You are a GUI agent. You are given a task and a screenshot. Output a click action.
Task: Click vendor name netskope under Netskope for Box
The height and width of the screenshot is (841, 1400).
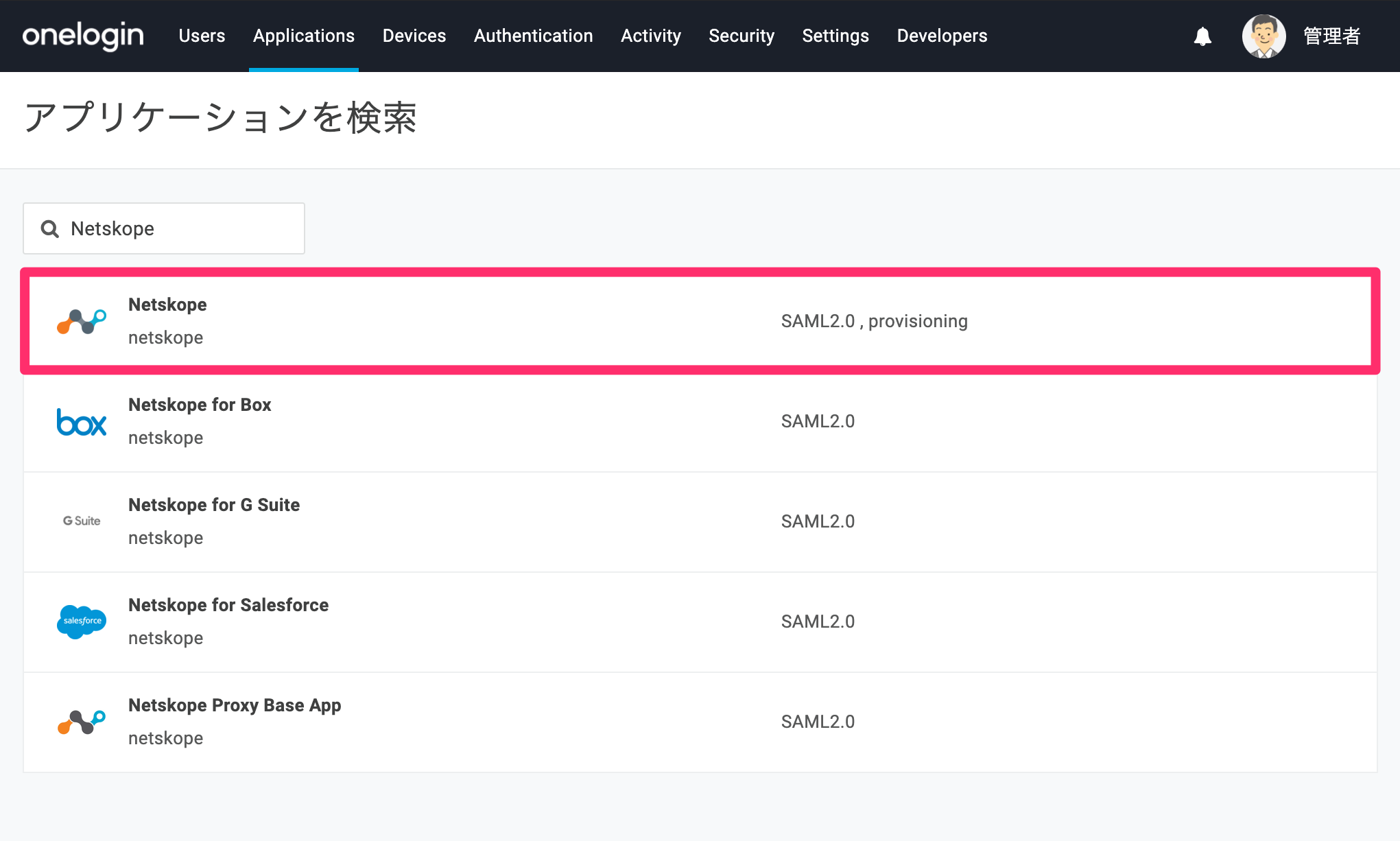pyautogui.click(x=165, y=438)
